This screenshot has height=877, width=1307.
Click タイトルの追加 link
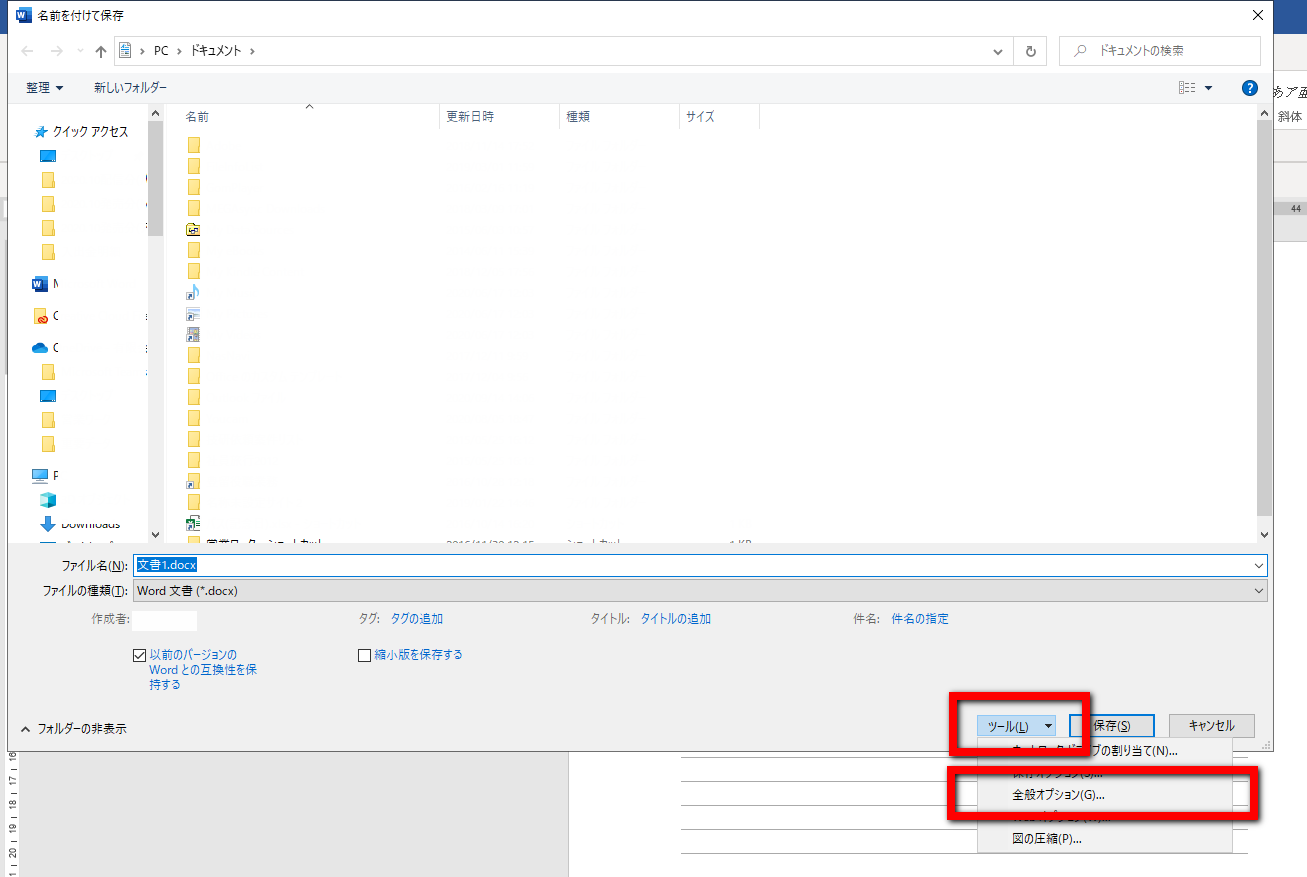[676, 619]
